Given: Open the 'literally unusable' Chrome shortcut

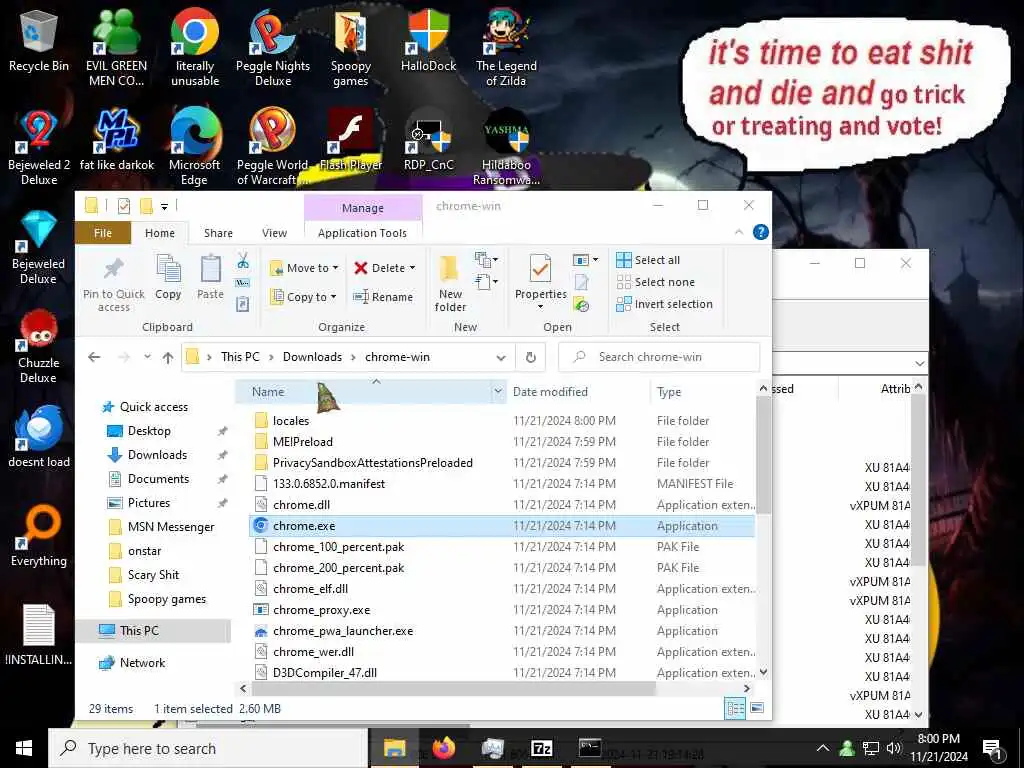Looking at the screenshot, I should [195, 47].
